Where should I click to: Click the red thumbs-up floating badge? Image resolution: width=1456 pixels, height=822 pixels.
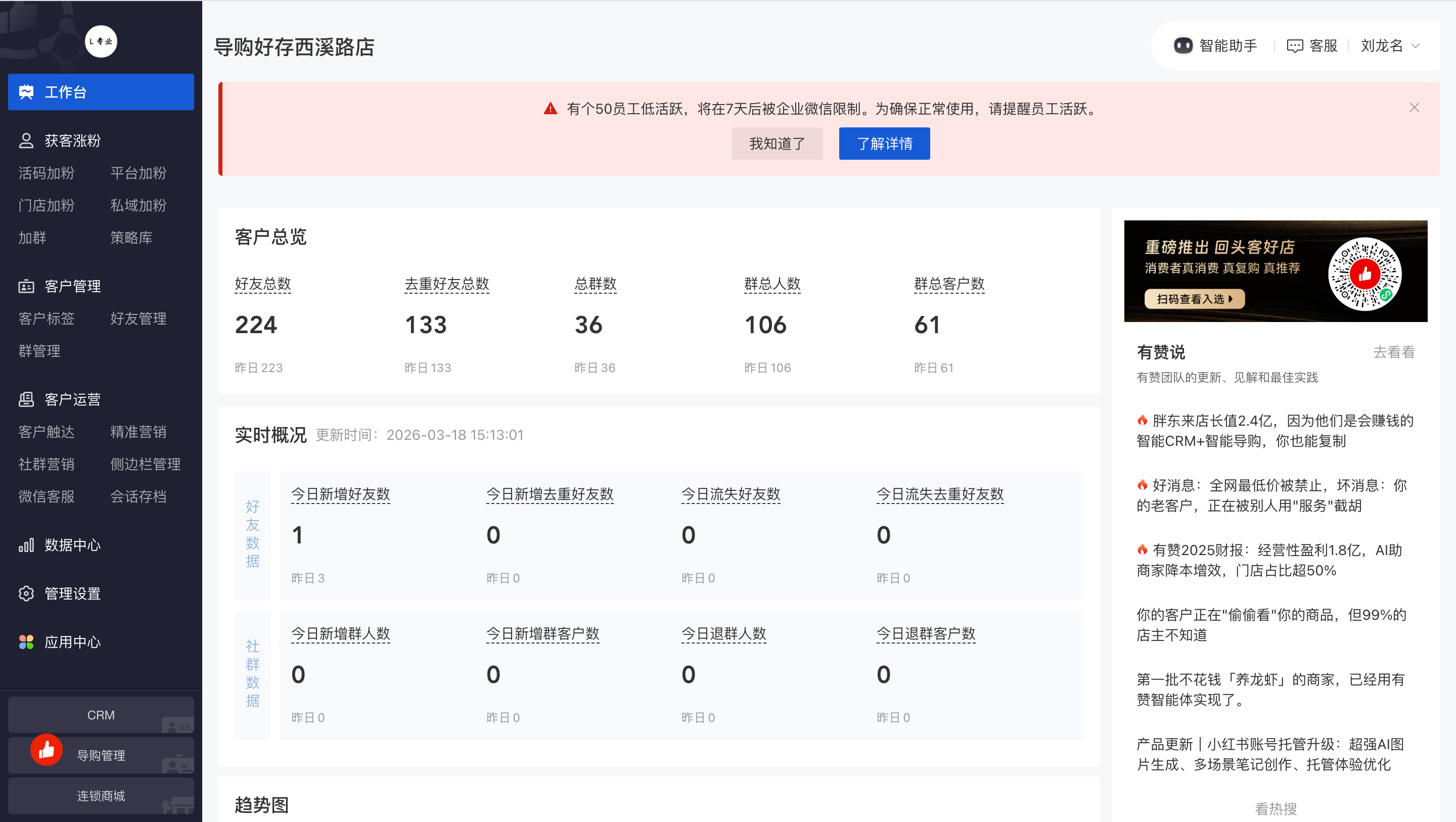click(47, 750)
